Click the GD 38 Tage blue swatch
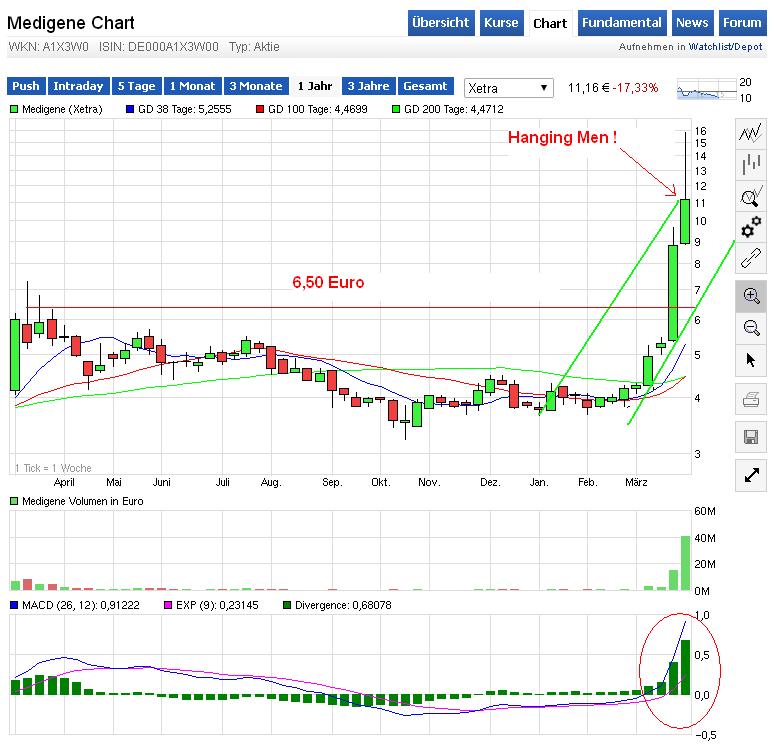 [130, 109]
